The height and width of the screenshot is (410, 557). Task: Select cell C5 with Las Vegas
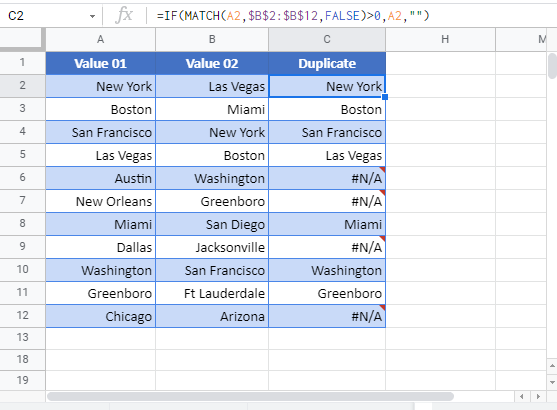[x=327, y=155]
